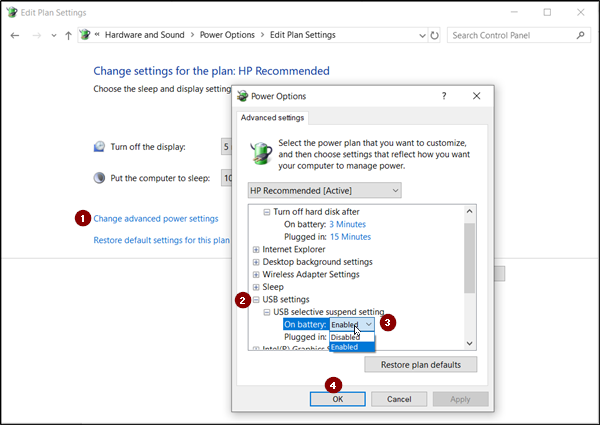Image resolution: width=600 pixels, height=425 pixels.
Task: Open the recent locations dropdown arrow
Action: [54, 36]
